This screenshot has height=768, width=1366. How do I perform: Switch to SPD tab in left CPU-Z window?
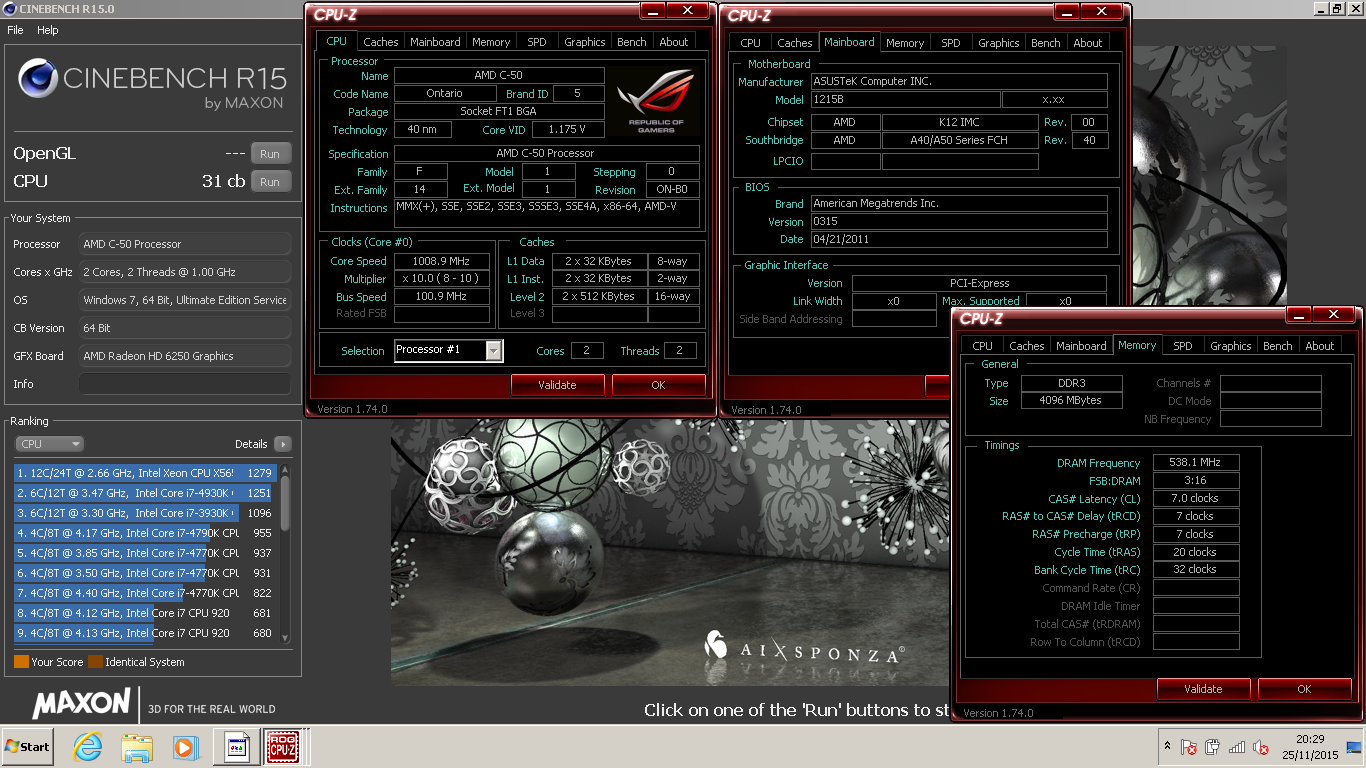tap(537, 42)
